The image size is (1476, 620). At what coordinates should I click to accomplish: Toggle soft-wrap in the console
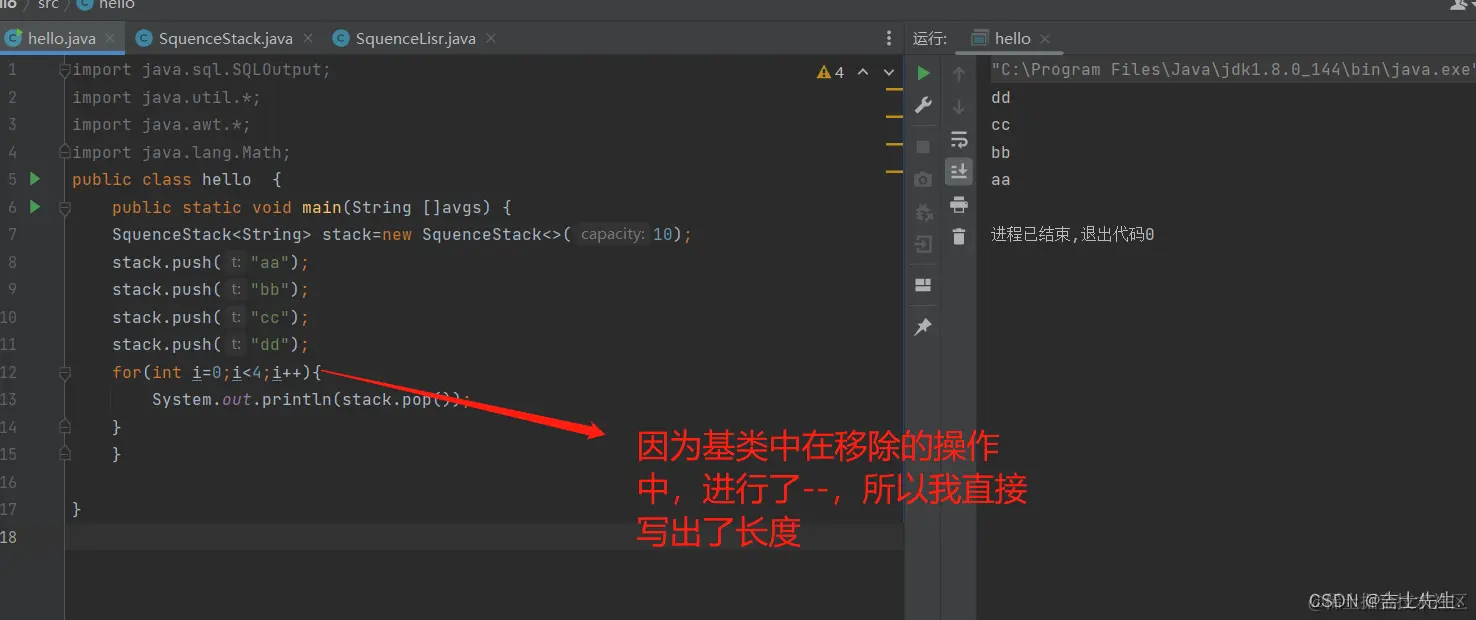click(959, 140)
